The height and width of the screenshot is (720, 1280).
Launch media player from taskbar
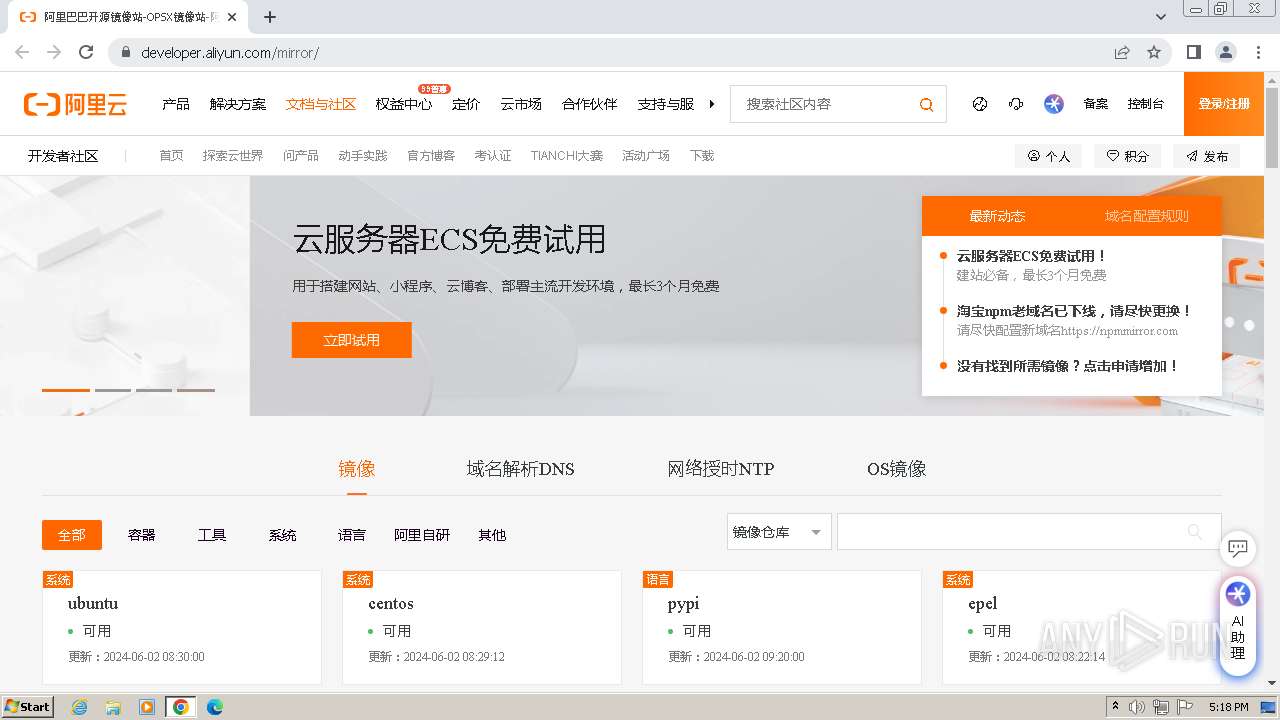[147, 707]
